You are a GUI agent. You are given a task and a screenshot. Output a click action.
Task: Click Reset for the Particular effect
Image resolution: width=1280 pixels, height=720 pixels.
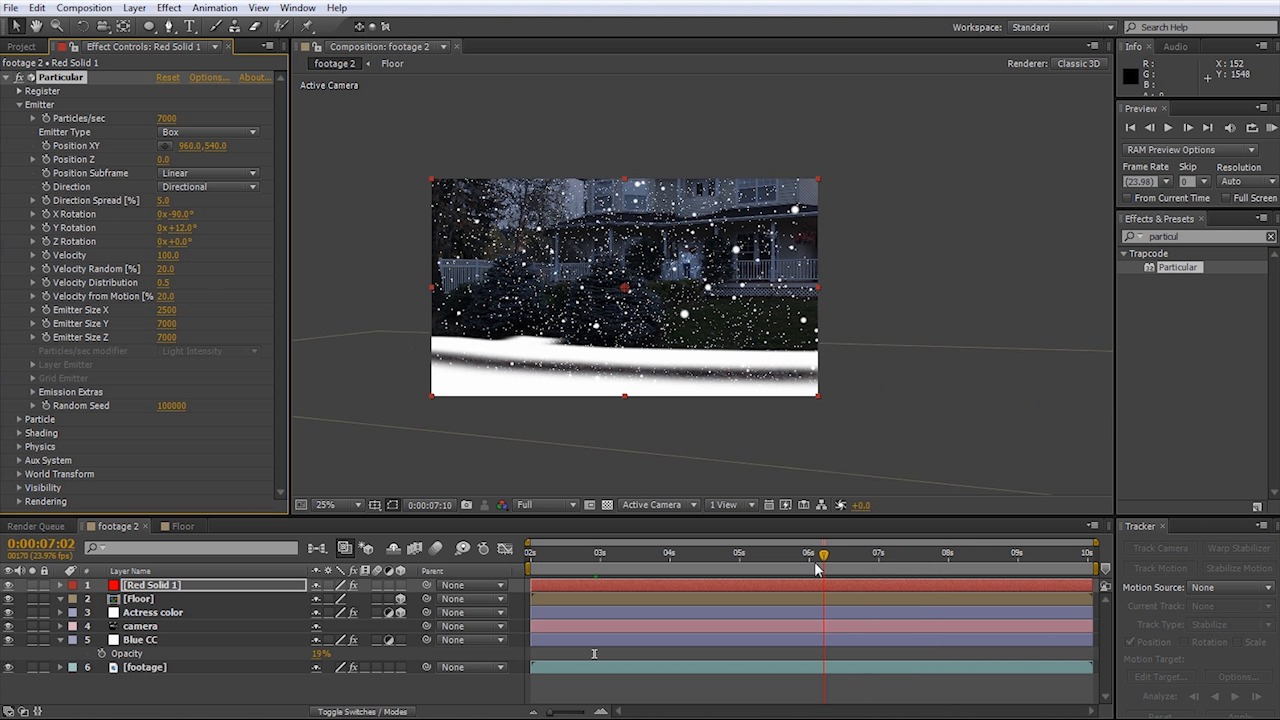click(167, 77)
